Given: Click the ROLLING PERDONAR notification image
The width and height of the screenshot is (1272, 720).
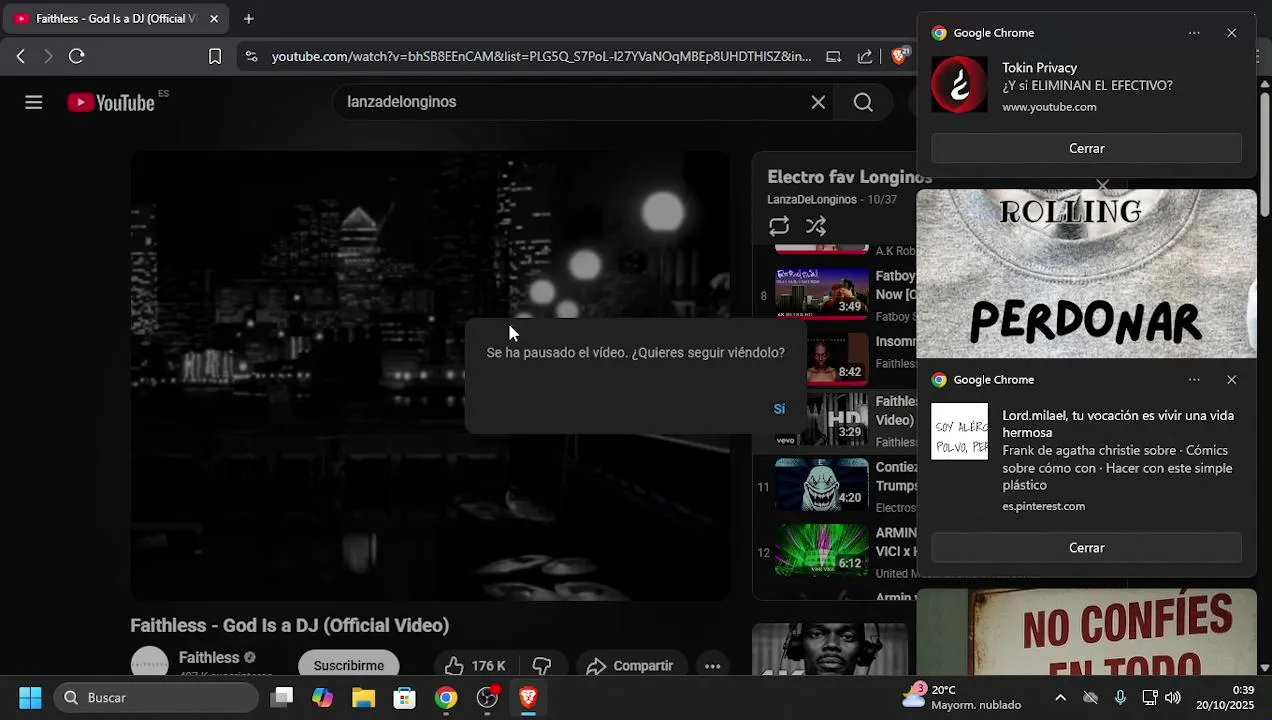Looking at the screenshot, I should (x=1086, y=273).
